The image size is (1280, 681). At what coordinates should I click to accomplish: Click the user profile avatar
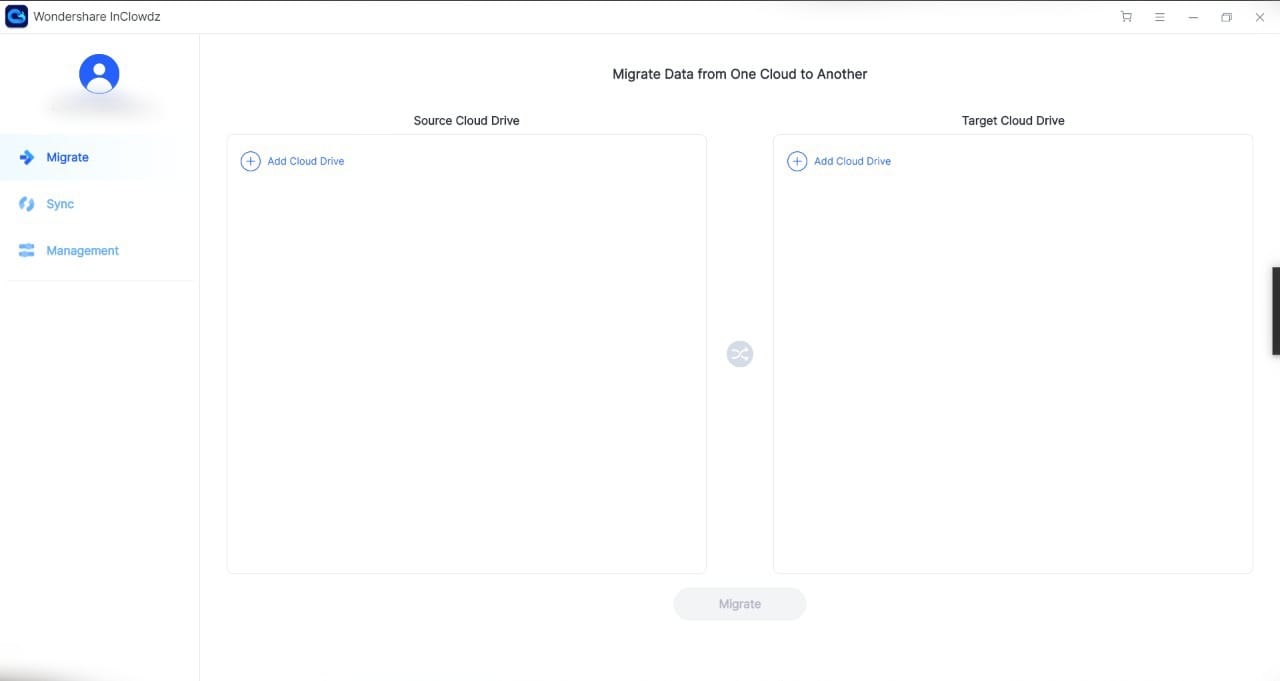point(99,74)
